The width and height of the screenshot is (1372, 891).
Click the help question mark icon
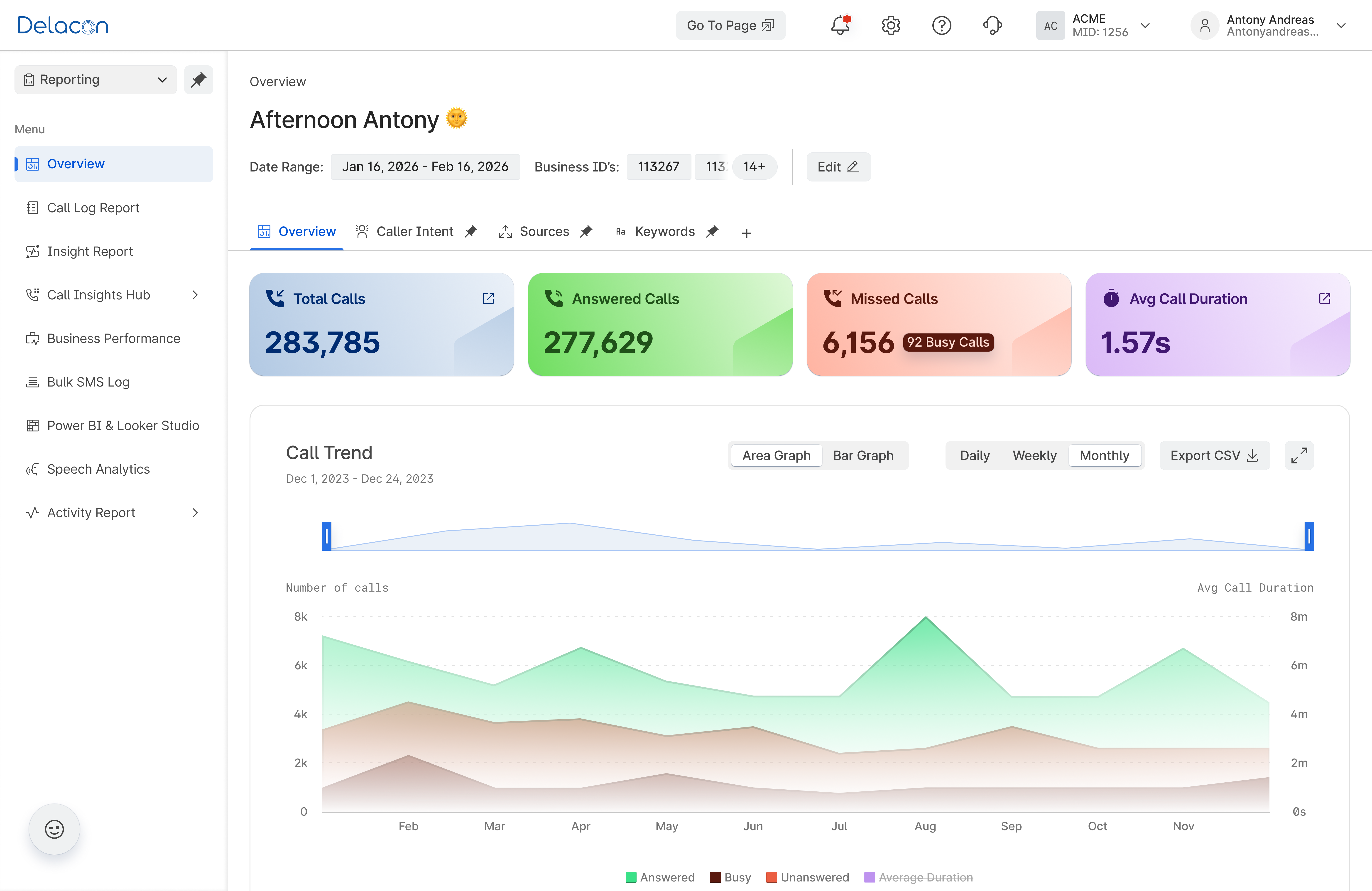(941, 25)
